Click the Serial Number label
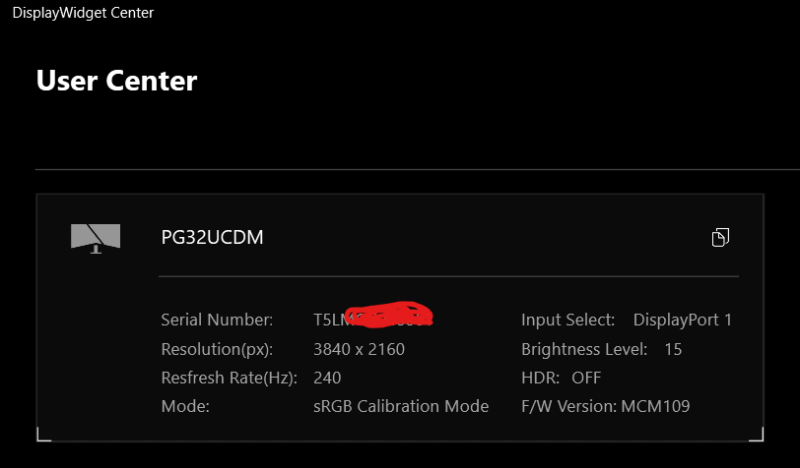This screenshot has width=800, height=468. coord(217,320)
